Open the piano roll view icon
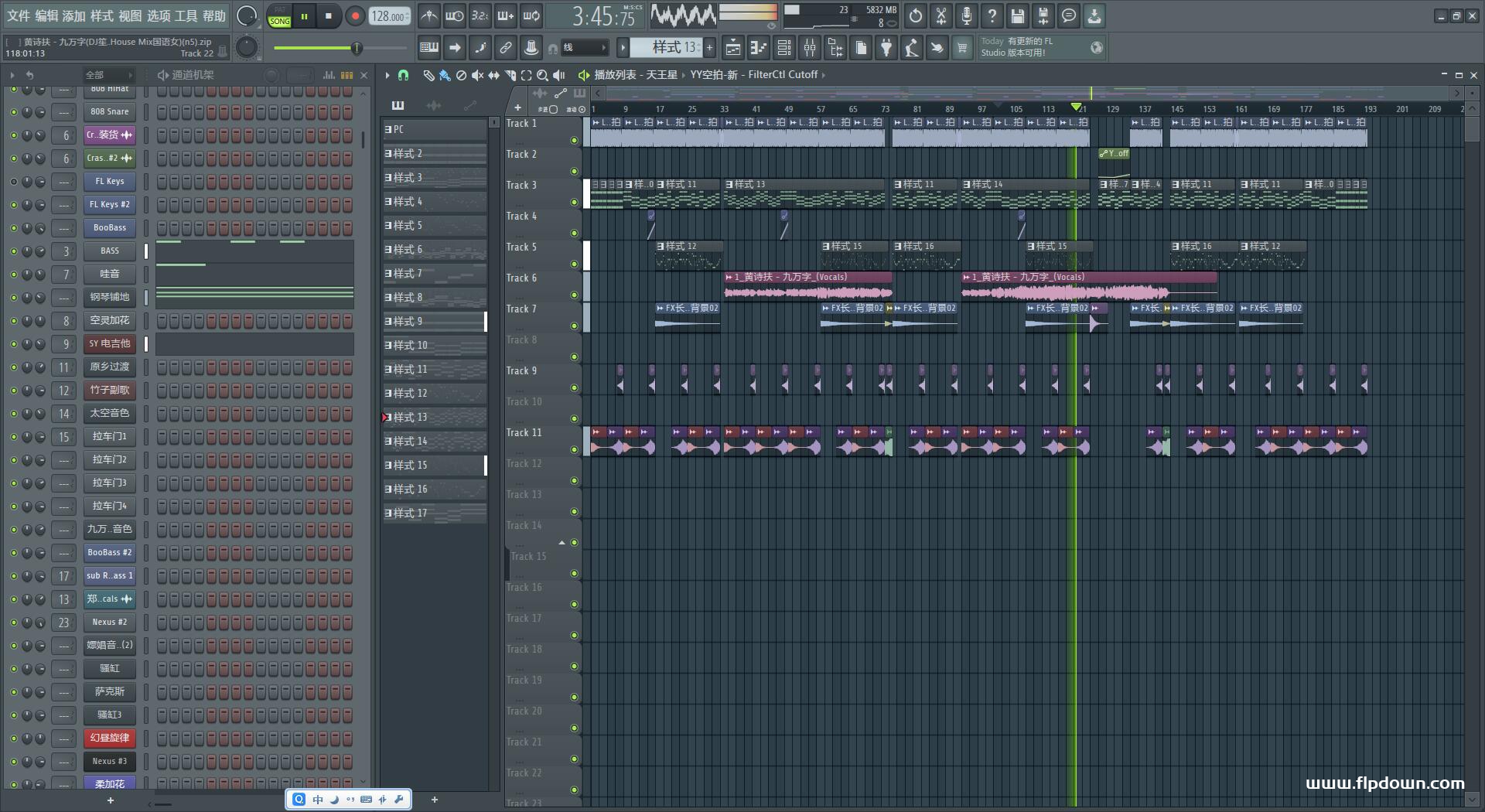The height and width of the screenshot is (812, 1485). [759, 48]
